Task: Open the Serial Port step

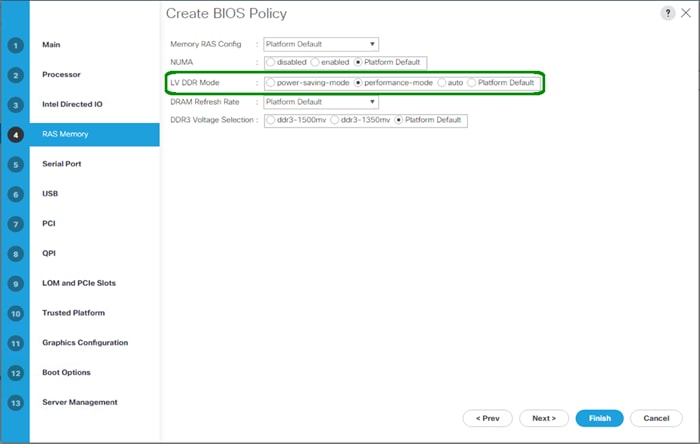Action: [x=62, y=164]
